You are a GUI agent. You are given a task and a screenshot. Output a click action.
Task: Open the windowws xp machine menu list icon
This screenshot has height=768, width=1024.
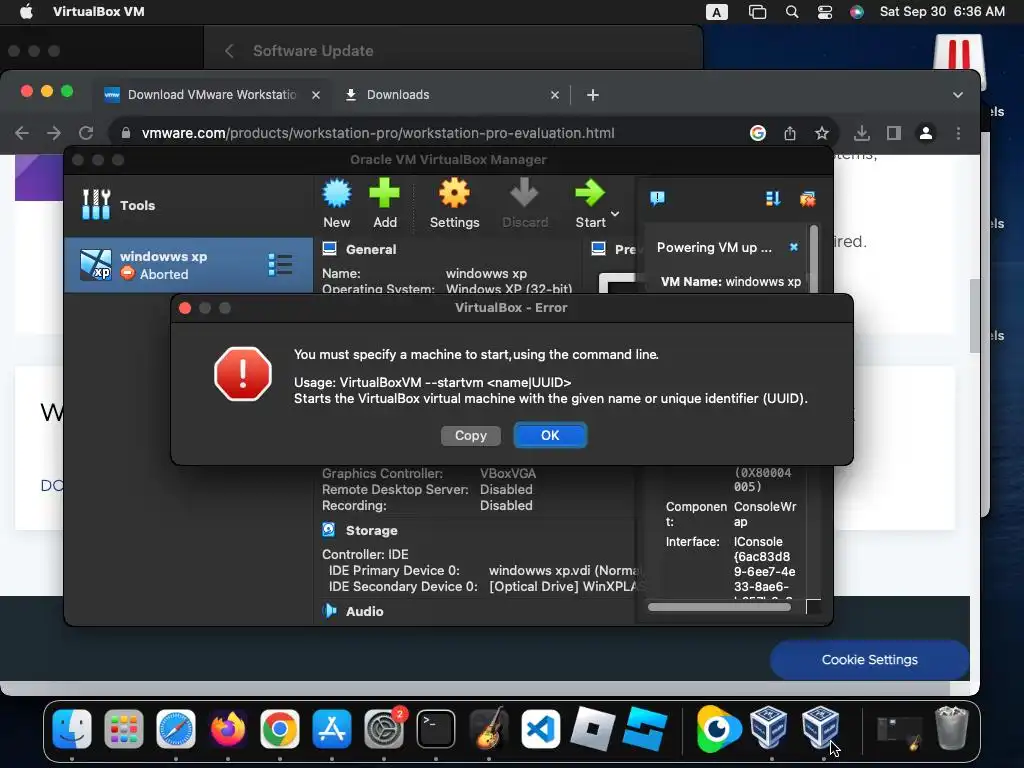(x=280, y=264)
